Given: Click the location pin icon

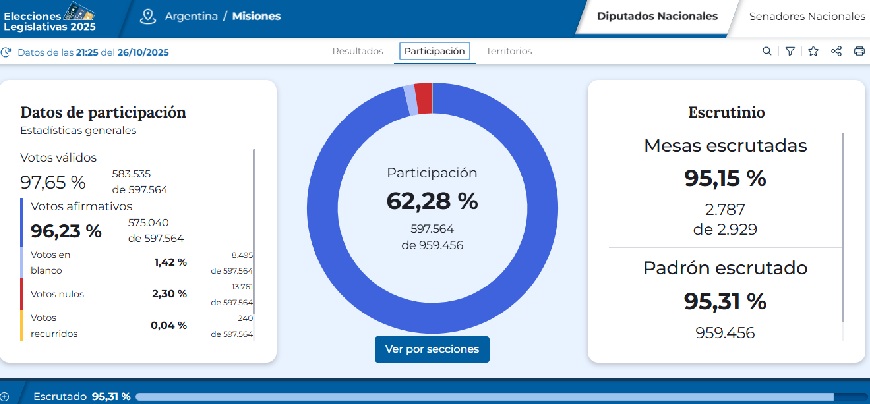Looking at the screenshot, I should 149,16.
